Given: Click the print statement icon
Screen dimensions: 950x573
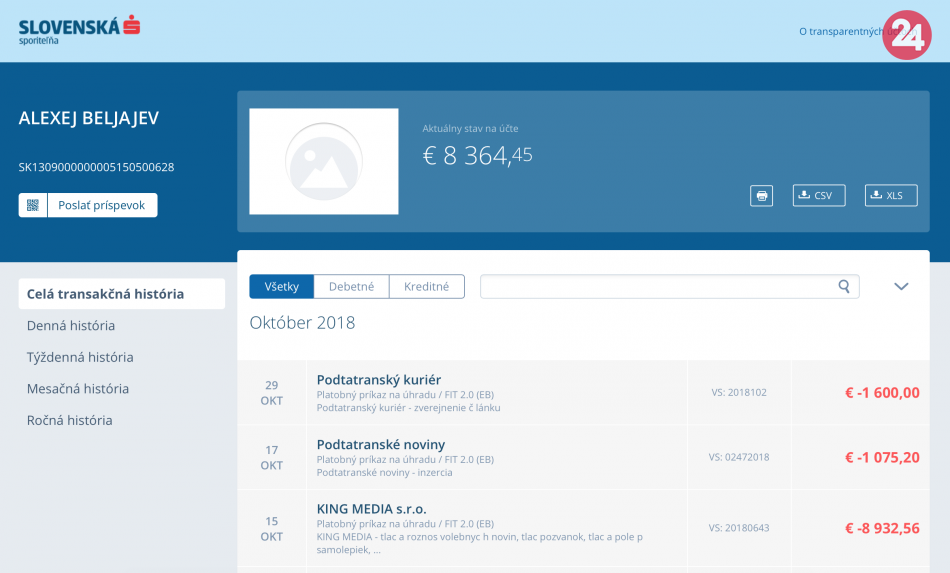Looking at the screenshot, I should 761,196.
